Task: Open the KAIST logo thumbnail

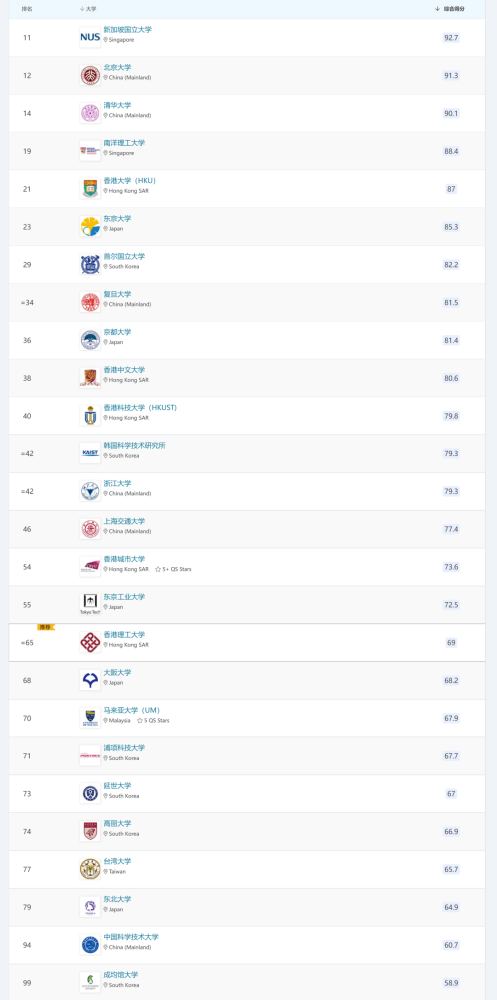Action: (x=90, y=453)
